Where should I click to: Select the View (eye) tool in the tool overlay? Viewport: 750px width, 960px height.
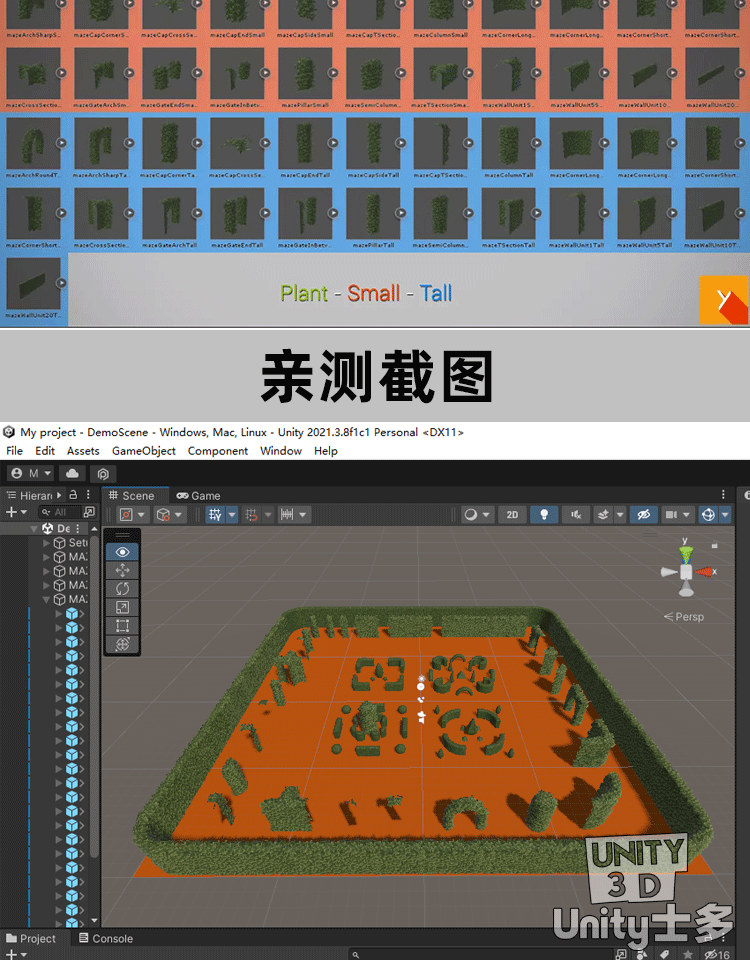tap(122, 552)
